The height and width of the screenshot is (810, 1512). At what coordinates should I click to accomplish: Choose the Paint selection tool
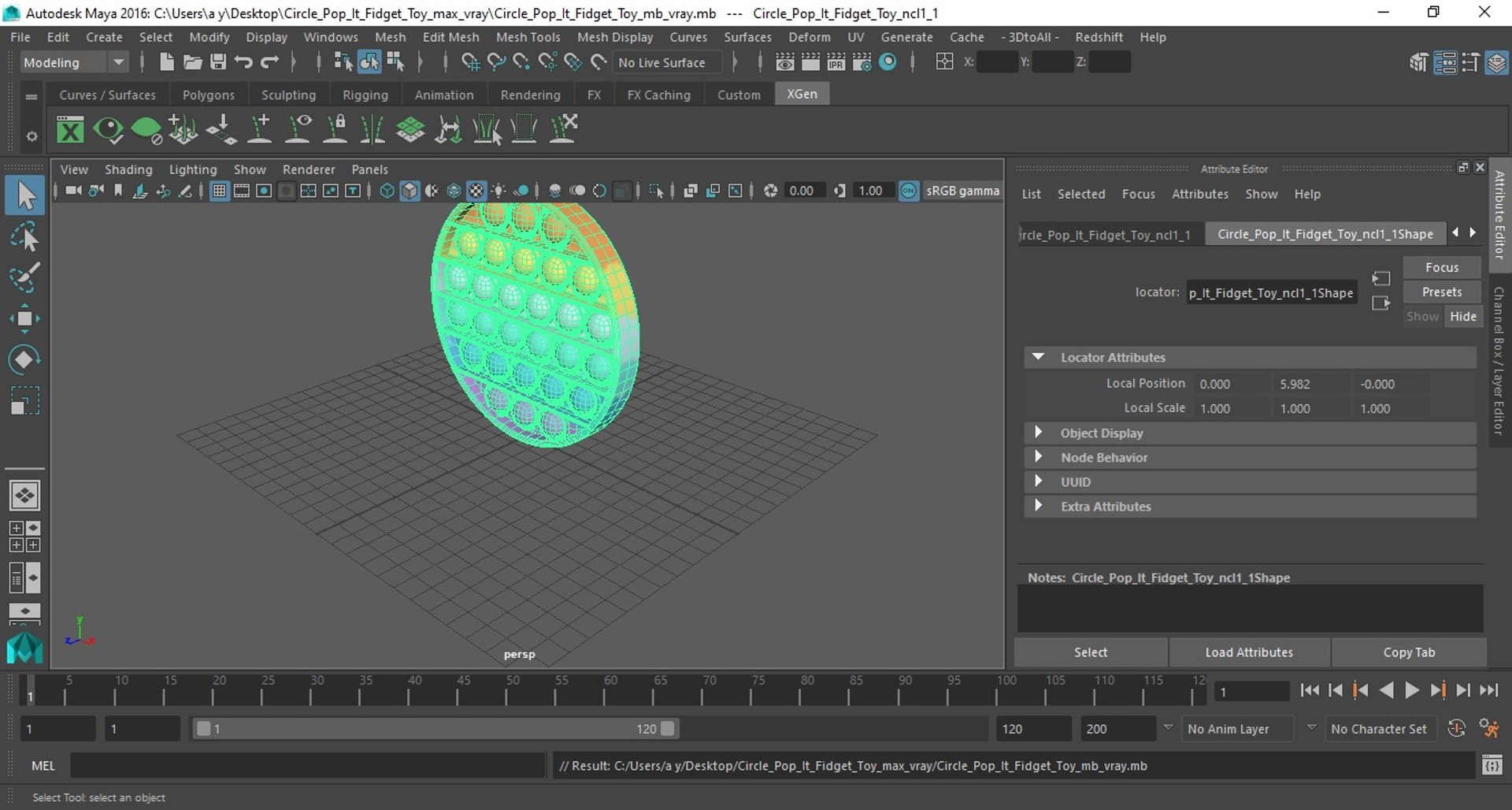(24, 277)
